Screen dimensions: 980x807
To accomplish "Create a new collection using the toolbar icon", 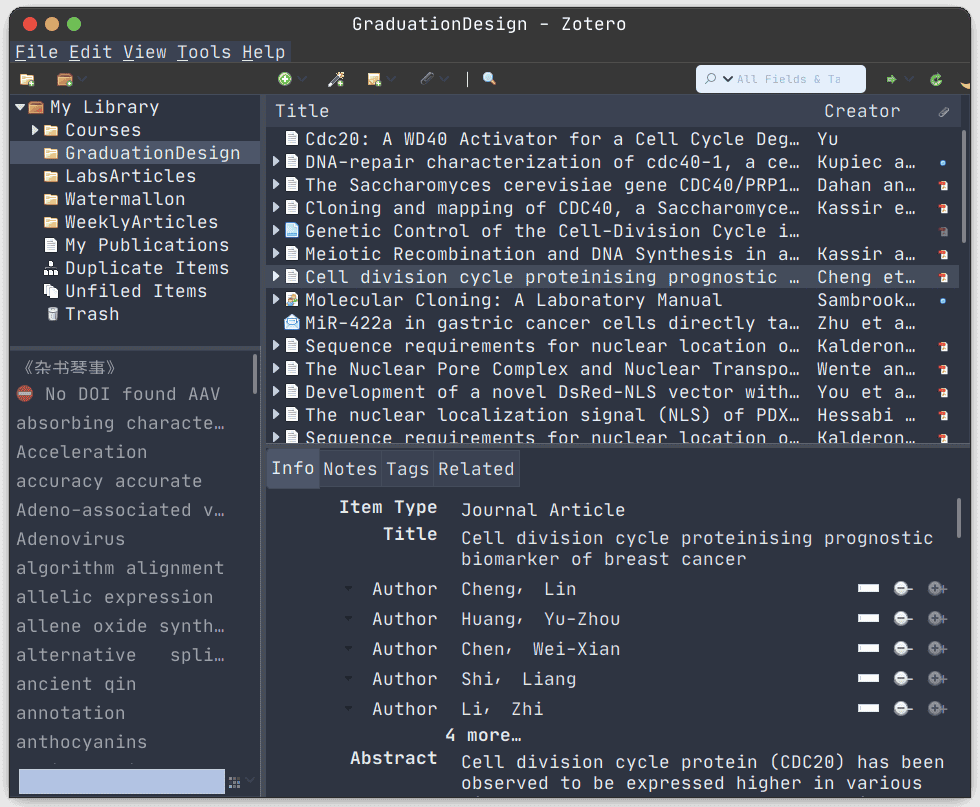I will [26, 79].
